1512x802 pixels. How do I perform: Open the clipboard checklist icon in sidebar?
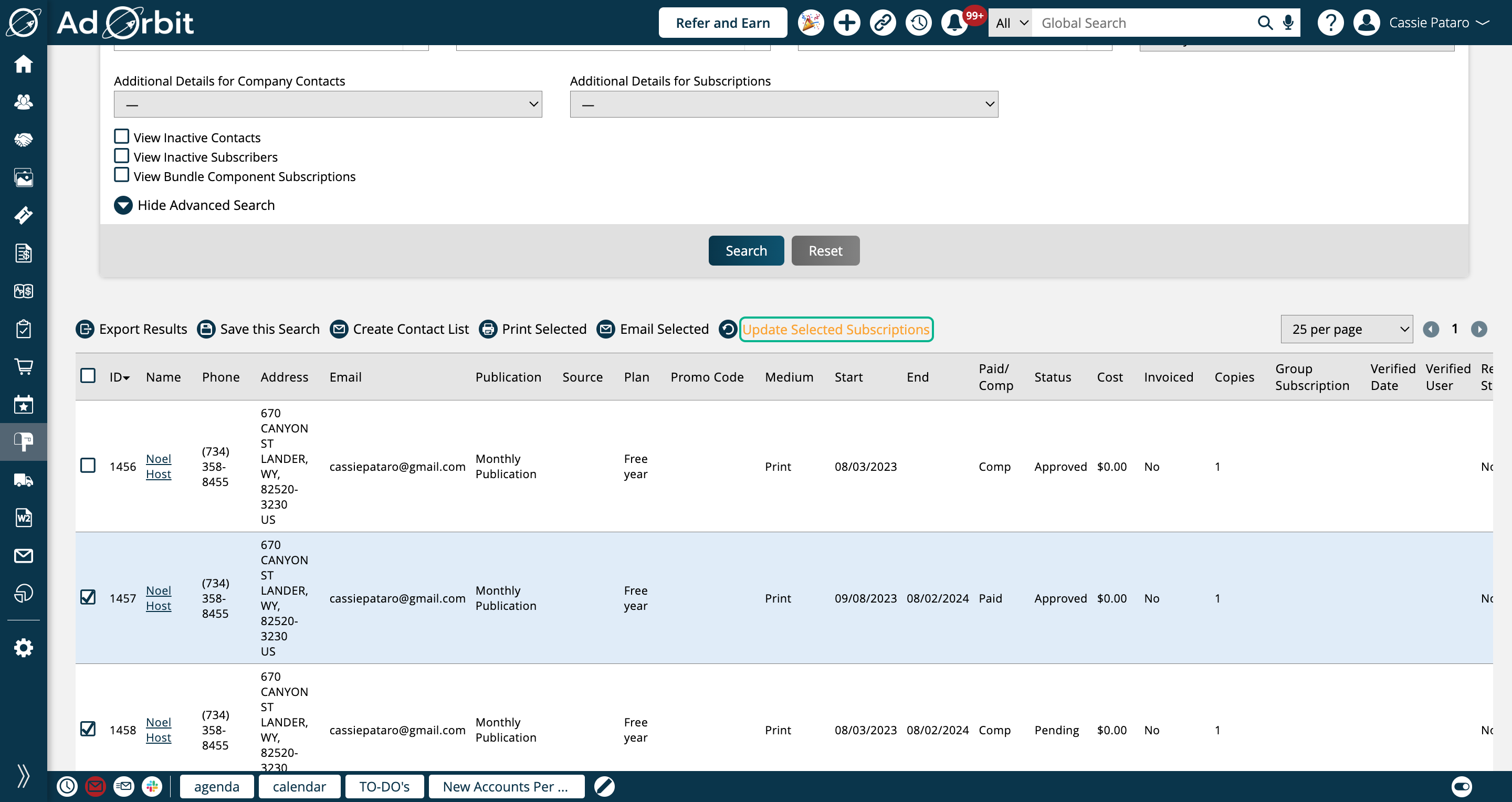pos(24,329)
